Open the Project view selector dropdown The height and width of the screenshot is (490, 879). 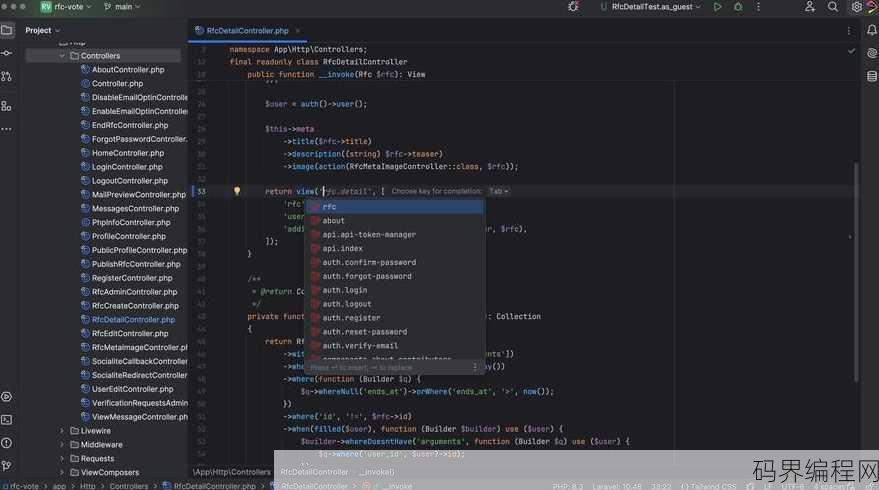click(x=43, y=30)
